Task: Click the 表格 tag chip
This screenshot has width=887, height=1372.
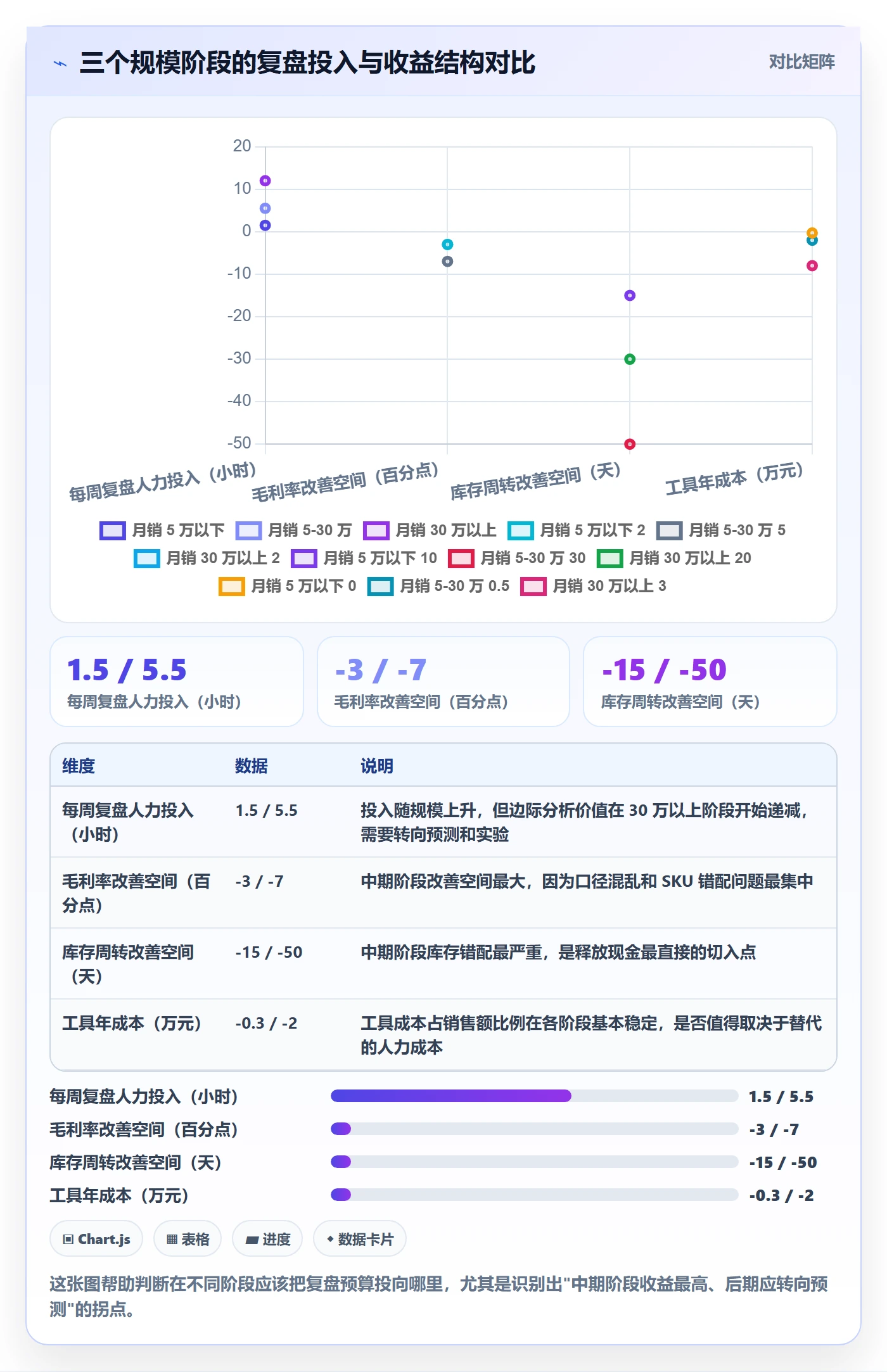Action: pos(188,1239)
